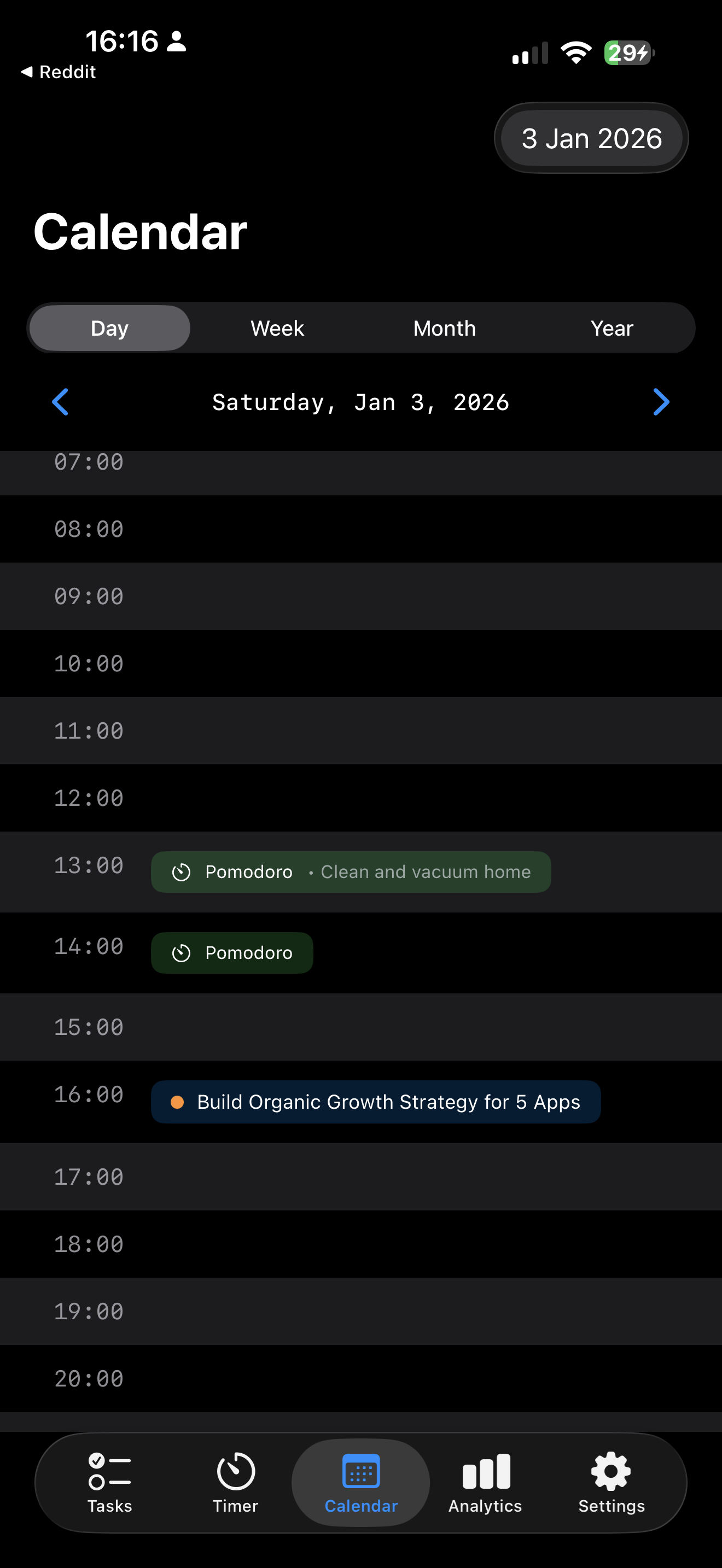Keep Day view selected
722x1568 pixels.
point(109,327)
